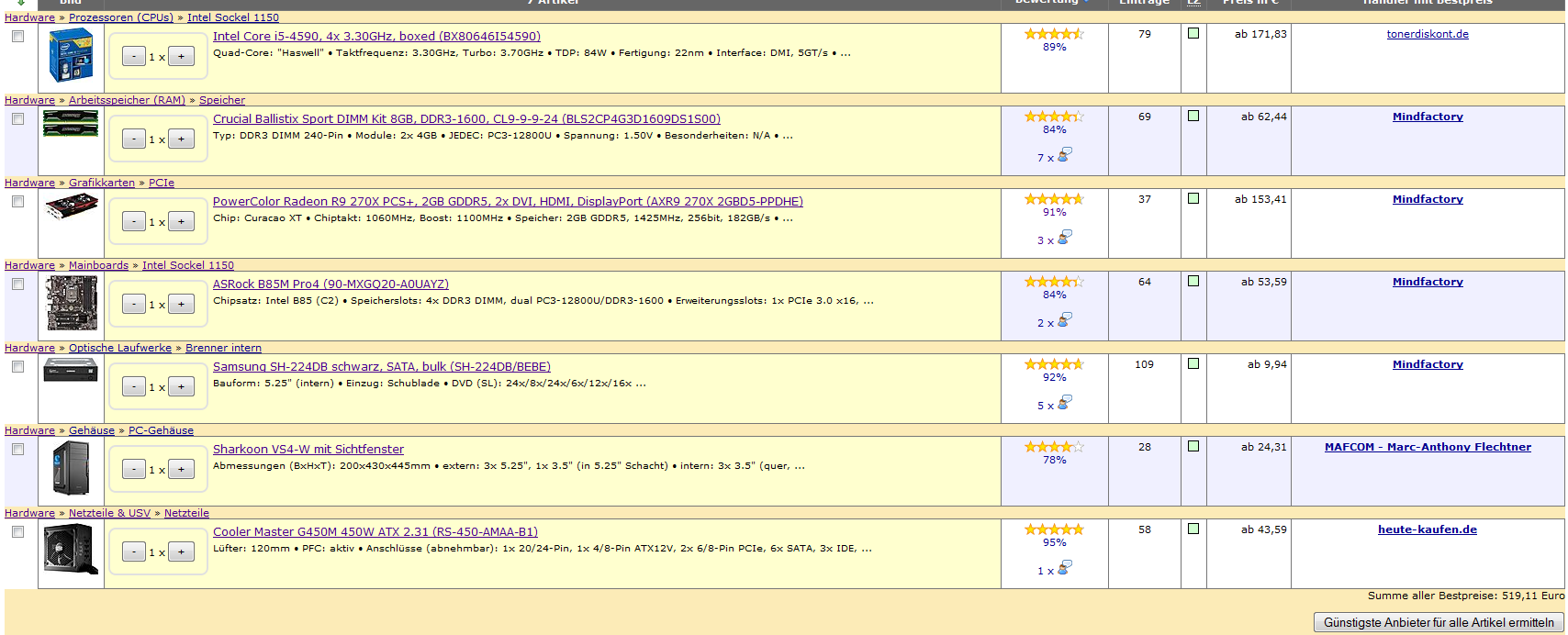The image size is (1568, 635).
Task: Decrease quantity of Cooler Master G450M
Action: [134, 552]
